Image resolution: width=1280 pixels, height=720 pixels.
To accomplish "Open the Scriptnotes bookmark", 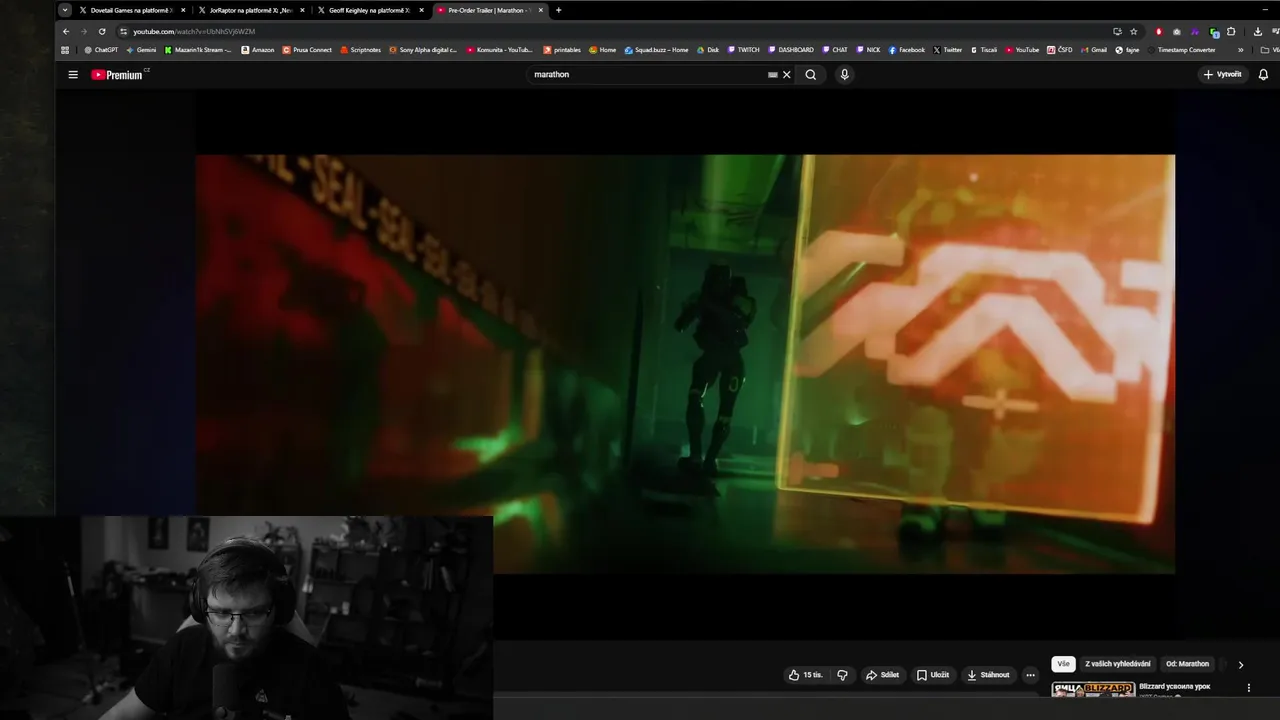I will pos(360,50).
